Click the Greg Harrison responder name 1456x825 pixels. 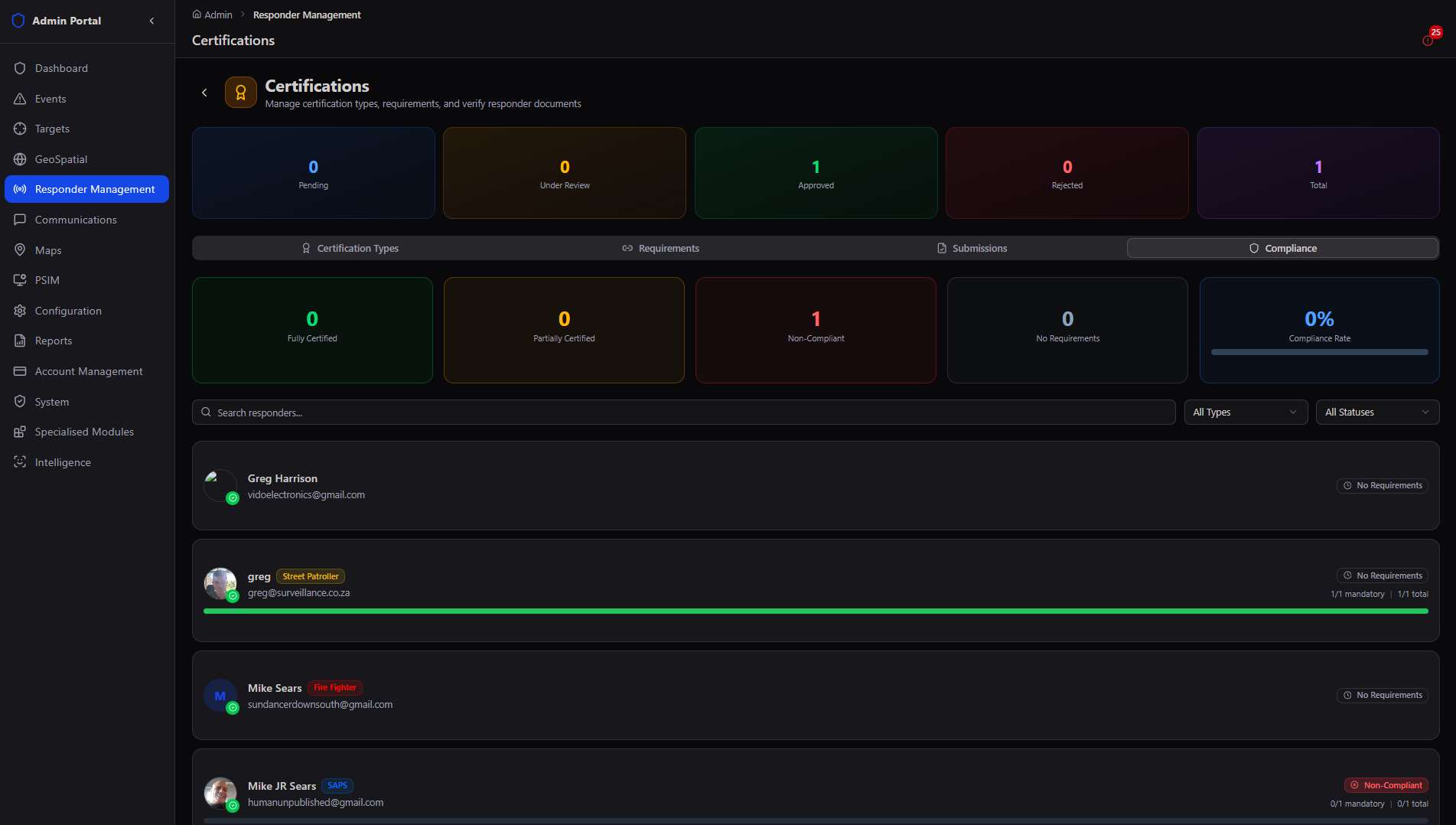[x=282, y=478]
